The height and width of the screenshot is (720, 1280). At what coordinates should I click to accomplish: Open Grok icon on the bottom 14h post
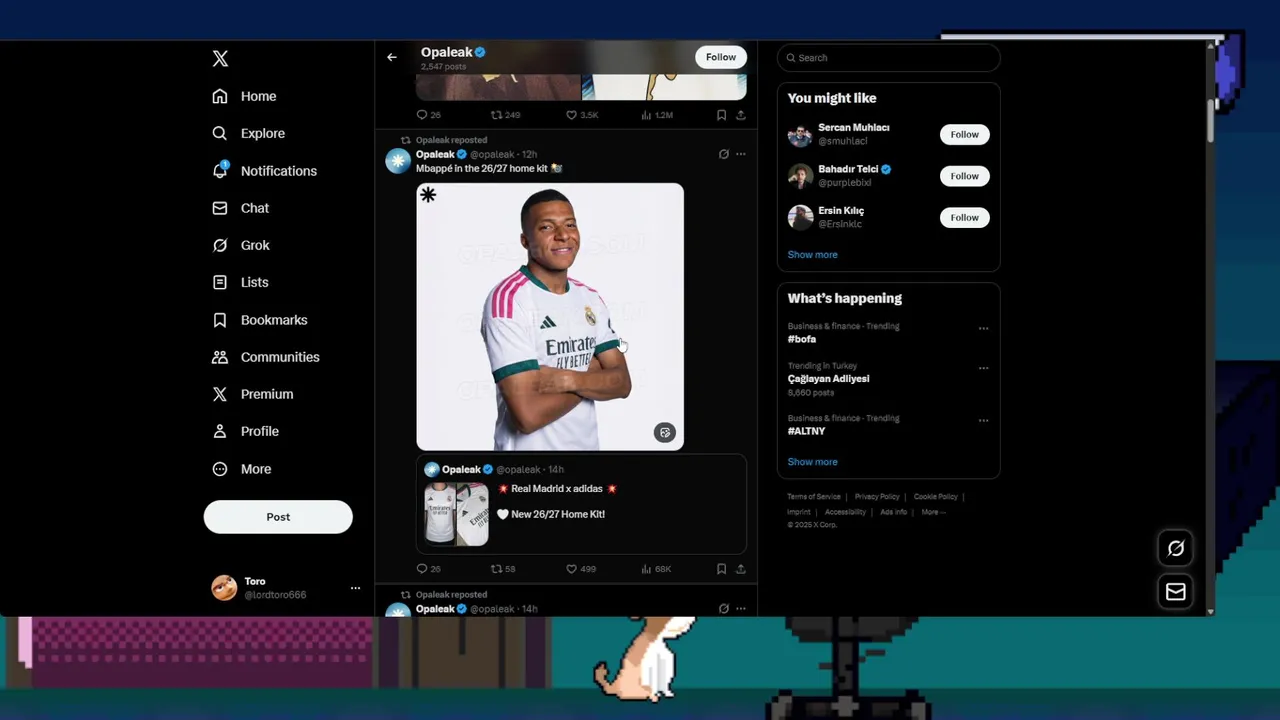click(x=724, y=608)
